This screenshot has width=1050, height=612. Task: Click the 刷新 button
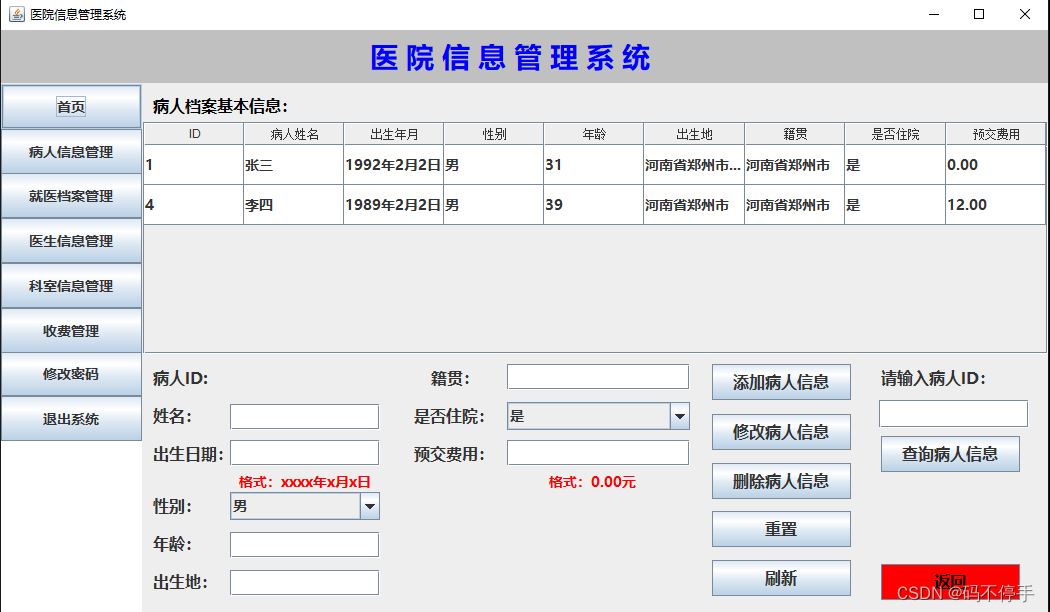(x=781, y=578)
